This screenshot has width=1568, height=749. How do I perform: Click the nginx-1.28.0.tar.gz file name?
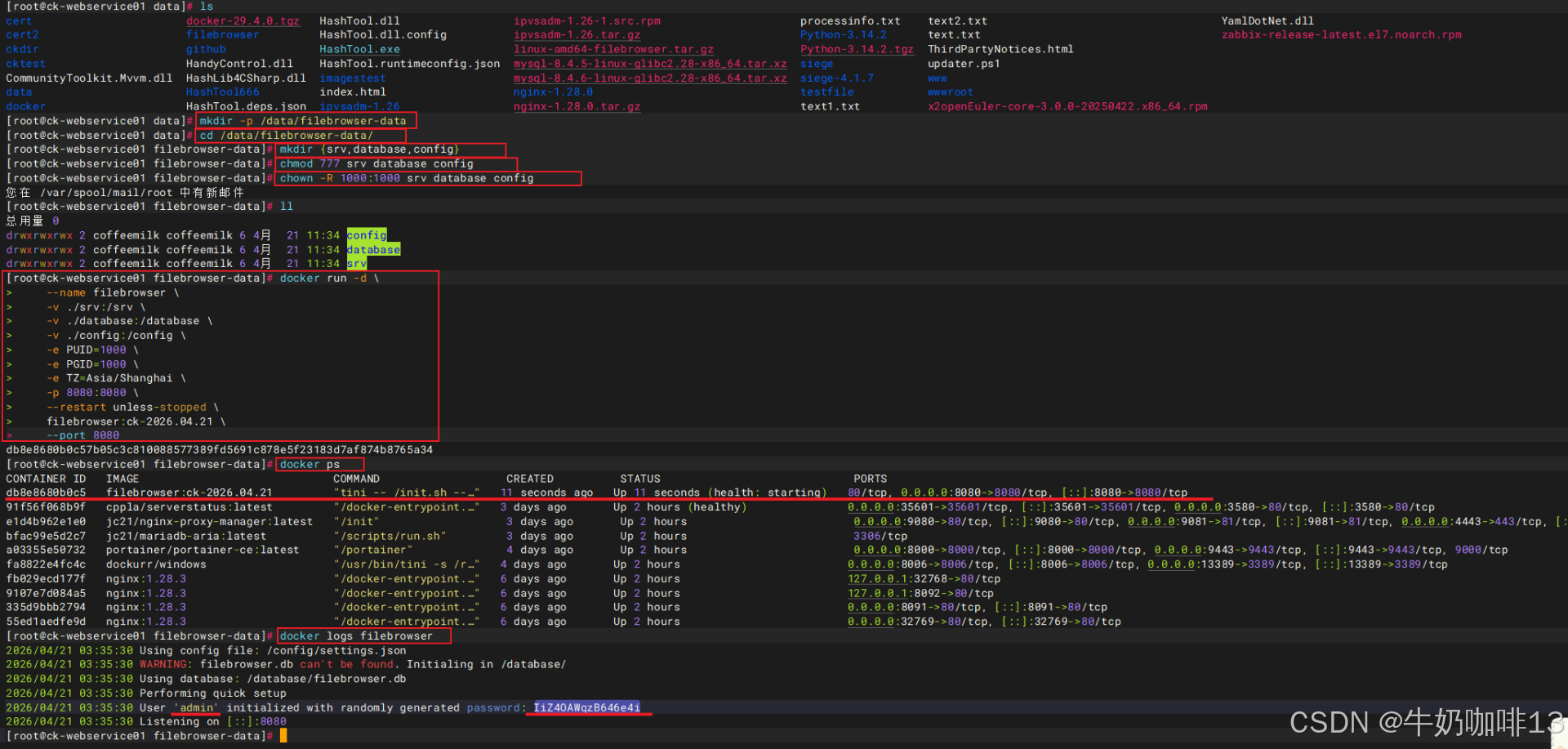click(x=577, y=106)
